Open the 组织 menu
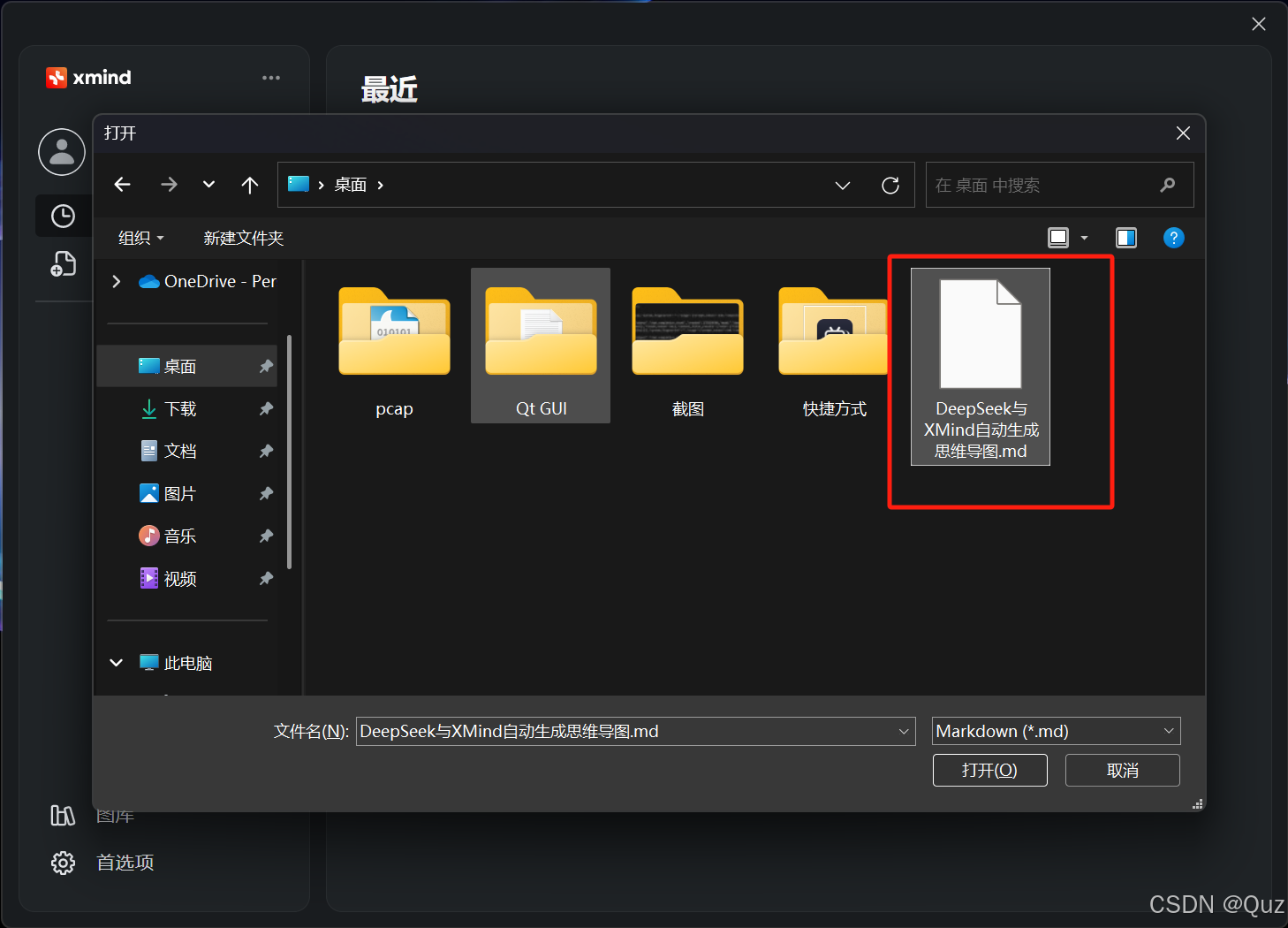 [141, 238]
